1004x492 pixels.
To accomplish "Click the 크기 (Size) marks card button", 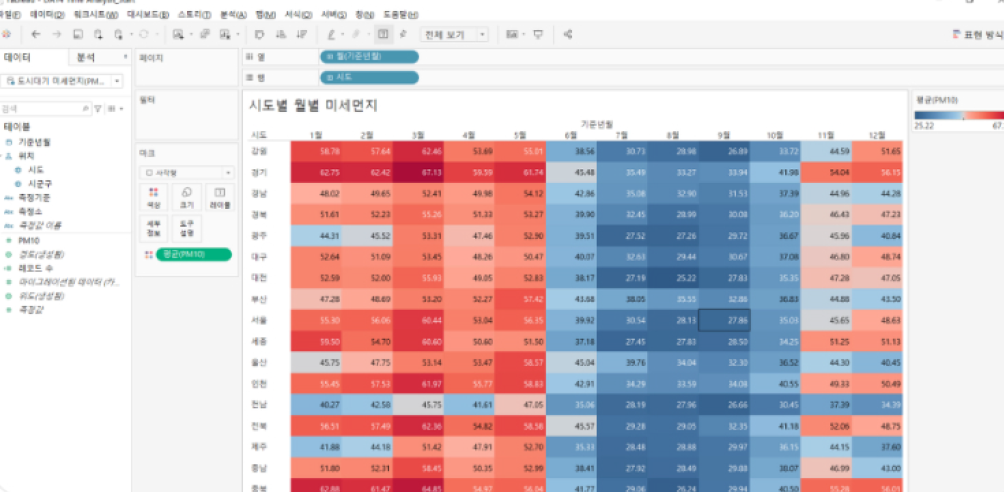I will coord(186,197).
